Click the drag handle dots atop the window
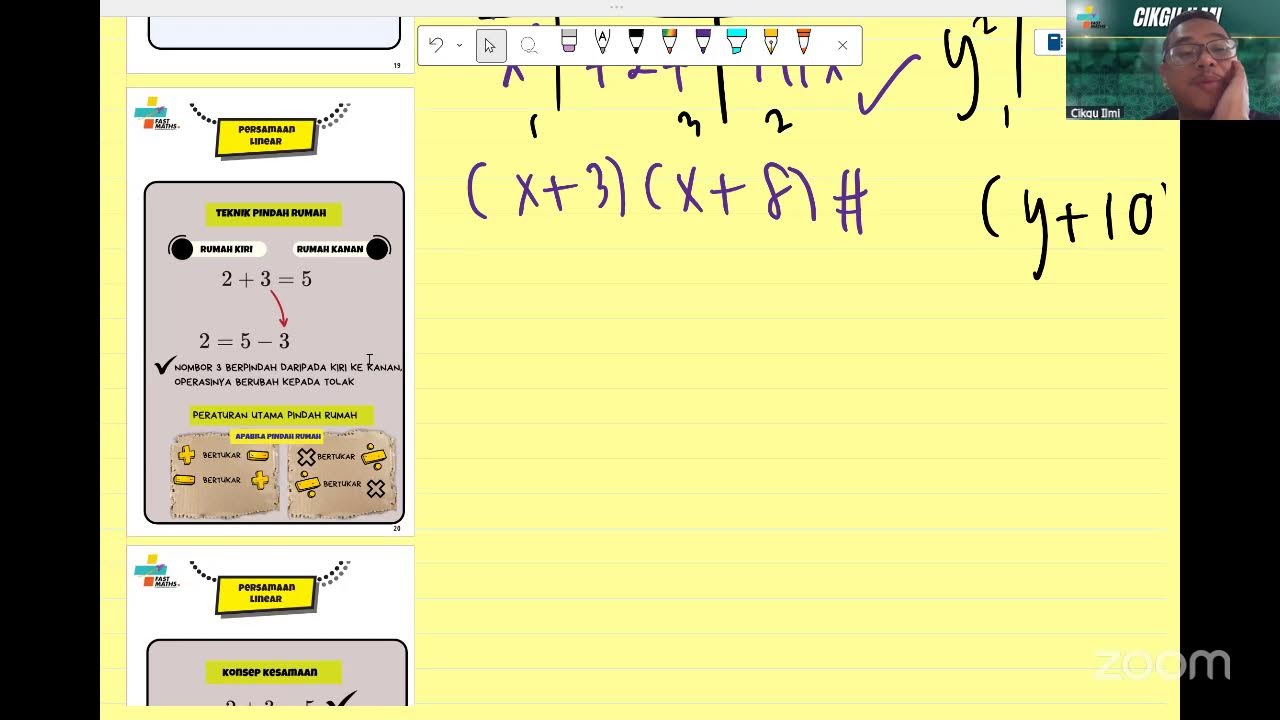Screen dimensions: 1280x720 click(616, 7)
